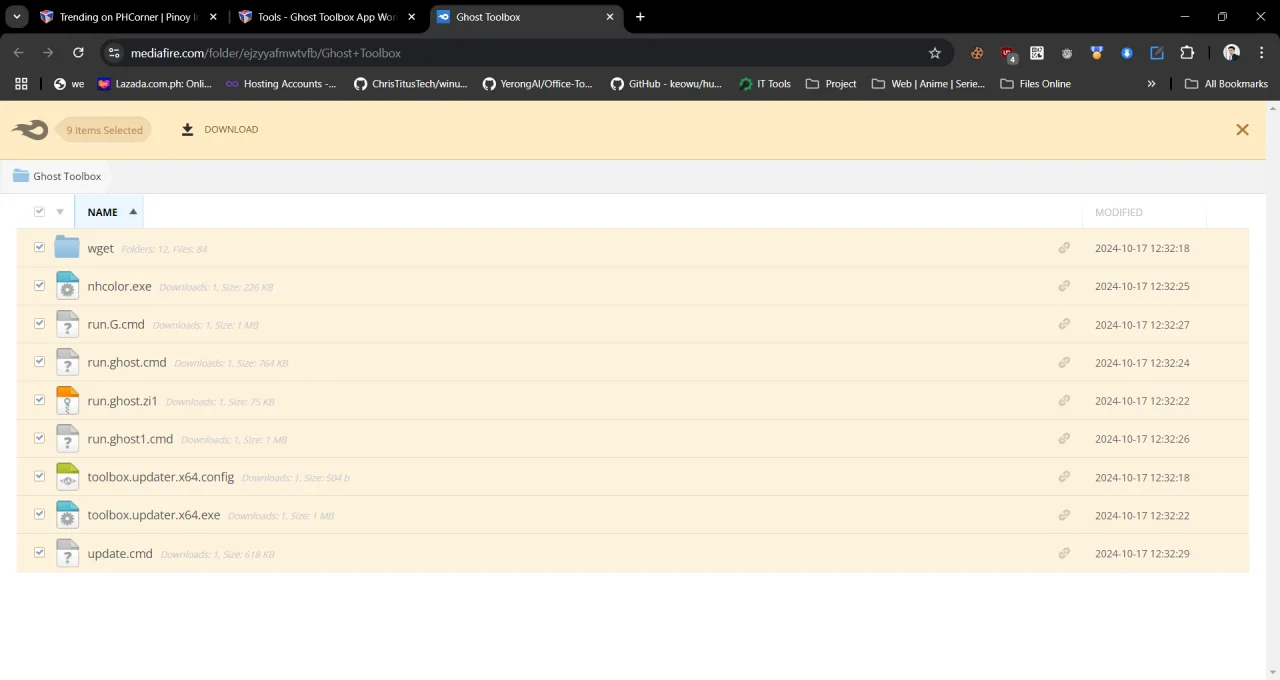Image resolution: width=1280 pixels, height=680 pixels.
Task: Uncheck the toolbox.updater.x64.config checkbox
Action: tap(40, 476)
